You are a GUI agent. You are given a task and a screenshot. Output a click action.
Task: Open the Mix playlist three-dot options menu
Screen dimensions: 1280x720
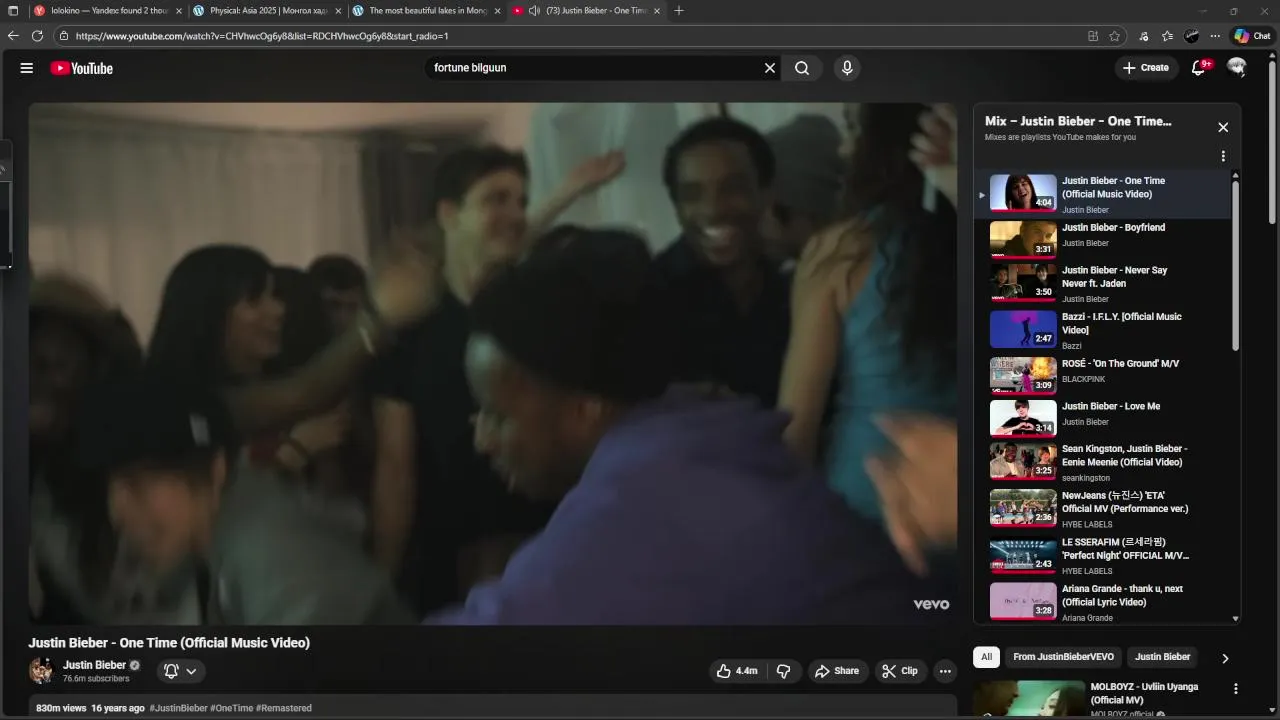click(x=1223, y=156)
